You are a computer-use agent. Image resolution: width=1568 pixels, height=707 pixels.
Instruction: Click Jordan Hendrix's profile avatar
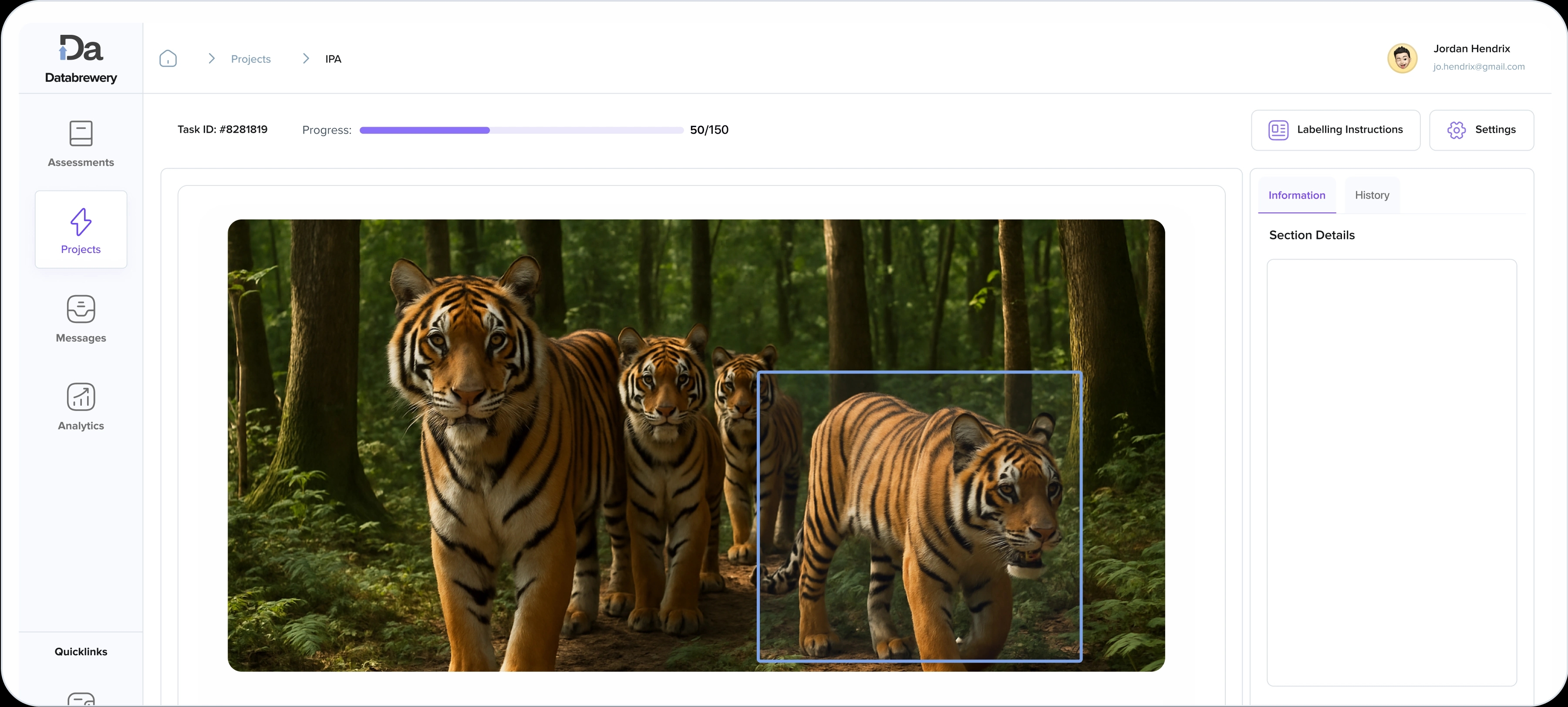coord(1402,58)
